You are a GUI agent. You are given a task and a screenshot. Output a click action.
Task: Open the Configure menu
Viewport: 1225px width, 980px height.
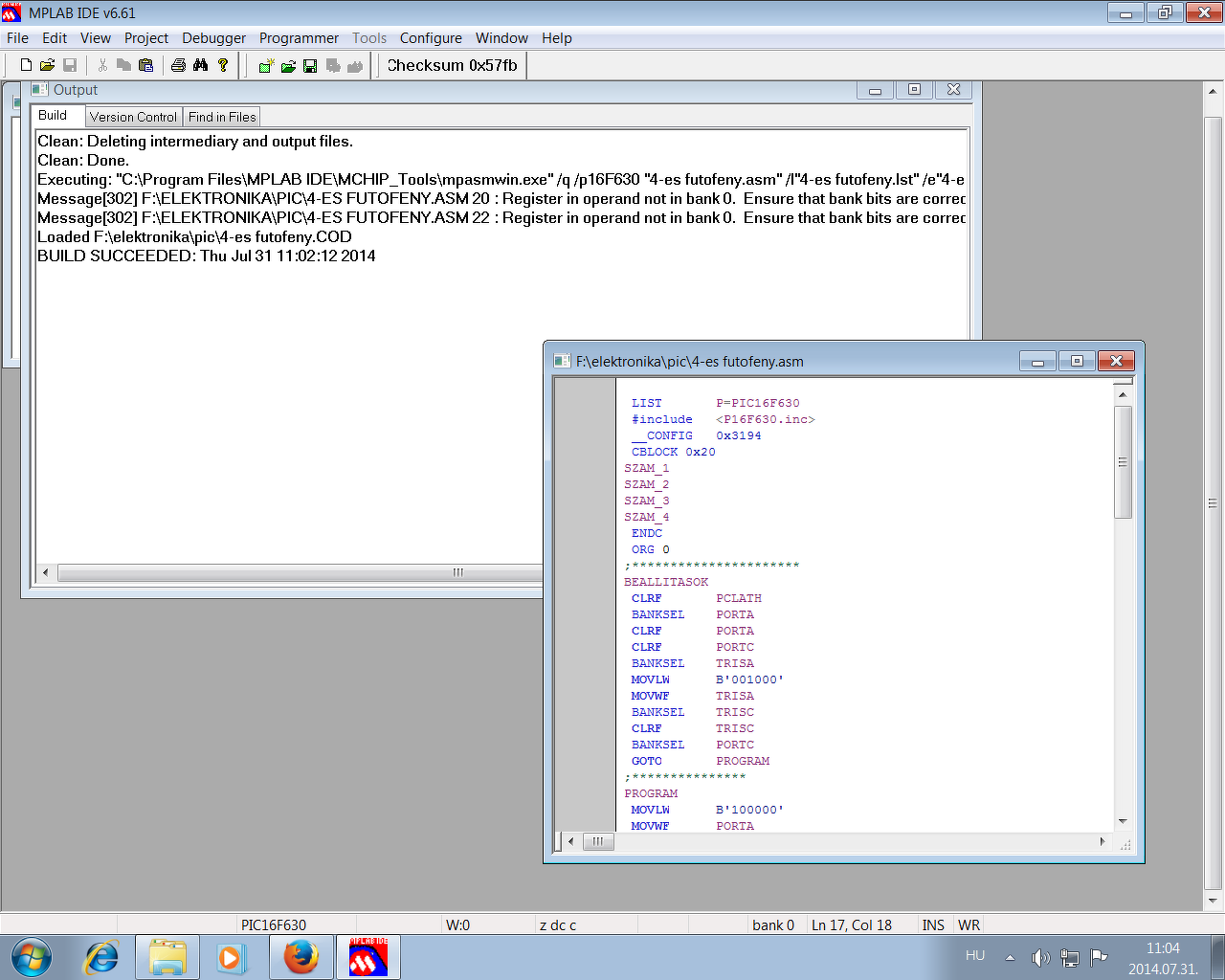click(x=431, y=38)
